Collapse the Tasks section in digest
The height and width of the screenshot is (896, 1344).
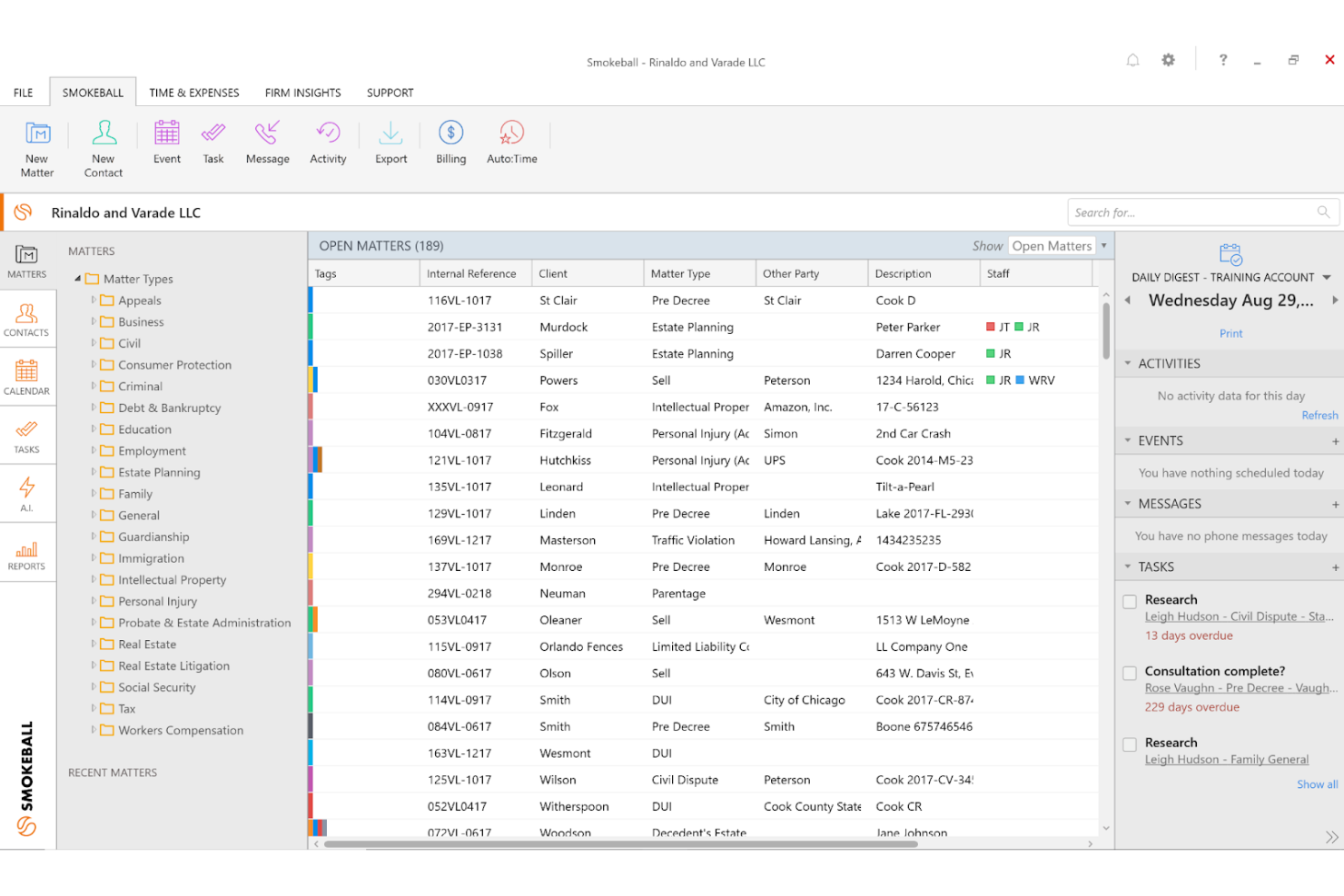[x=1128, y=566]
